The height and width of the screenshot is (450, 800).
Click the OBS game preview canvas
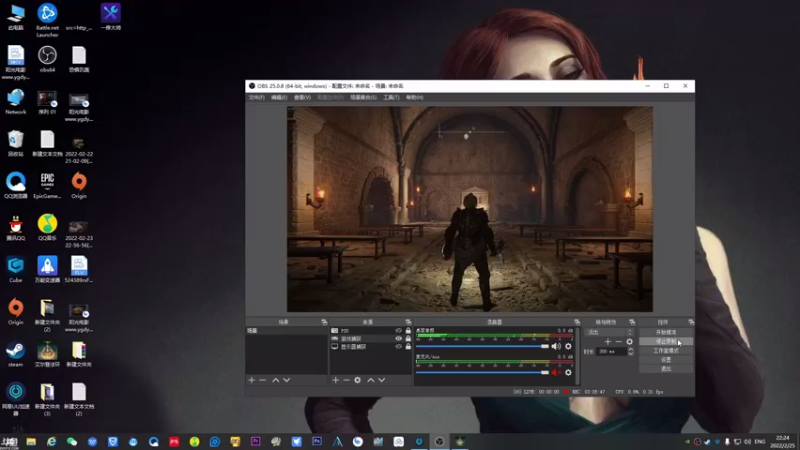click(469, 209)
